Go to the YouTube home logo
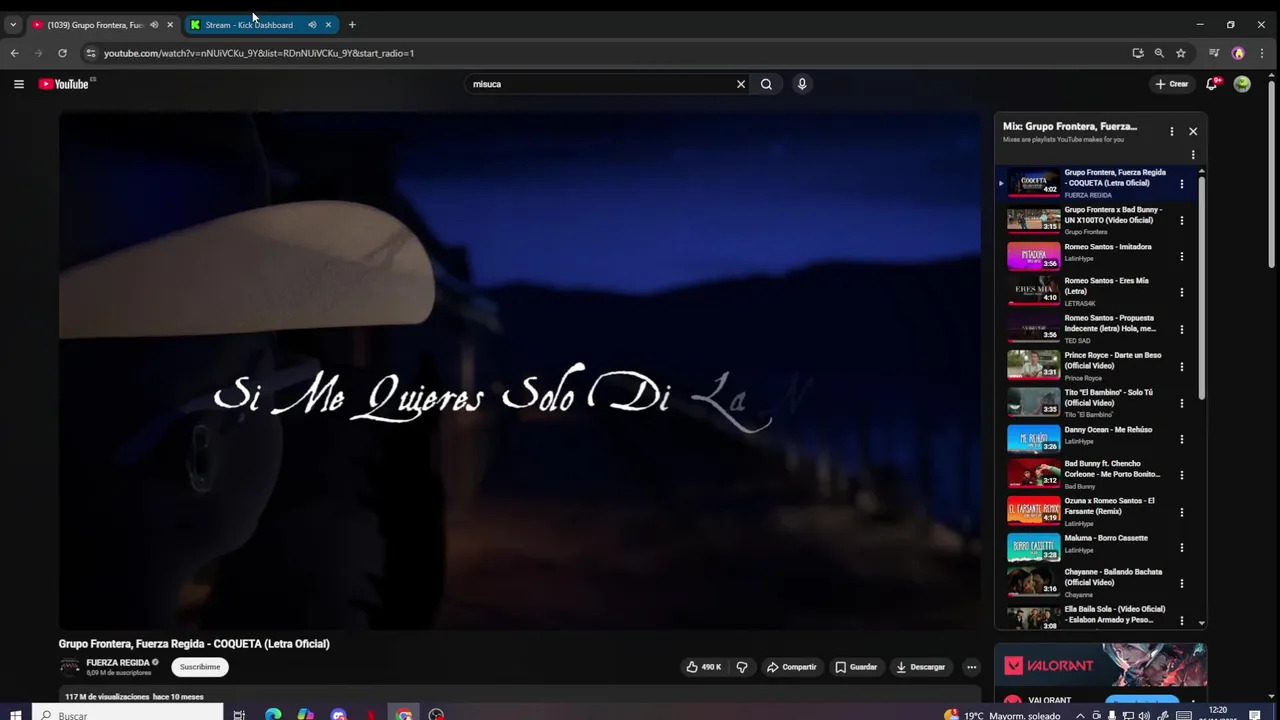 [64, 84]
